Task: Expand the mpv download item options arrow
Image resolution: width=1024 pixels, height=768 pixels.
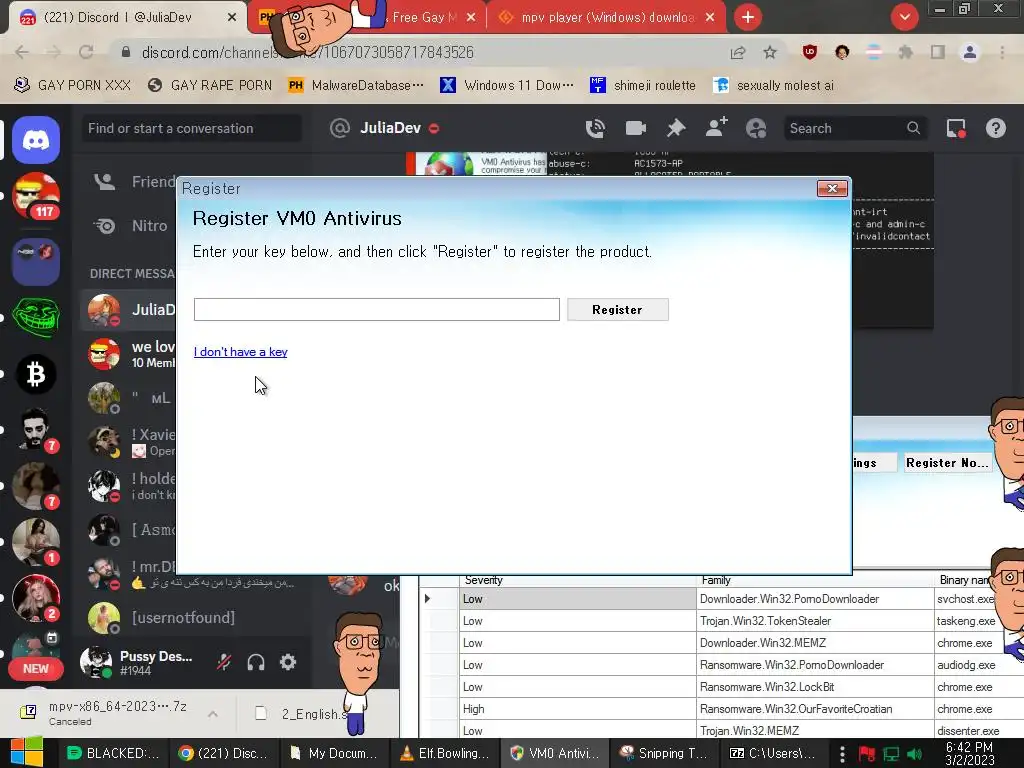Action: click(x=213, y=714)
